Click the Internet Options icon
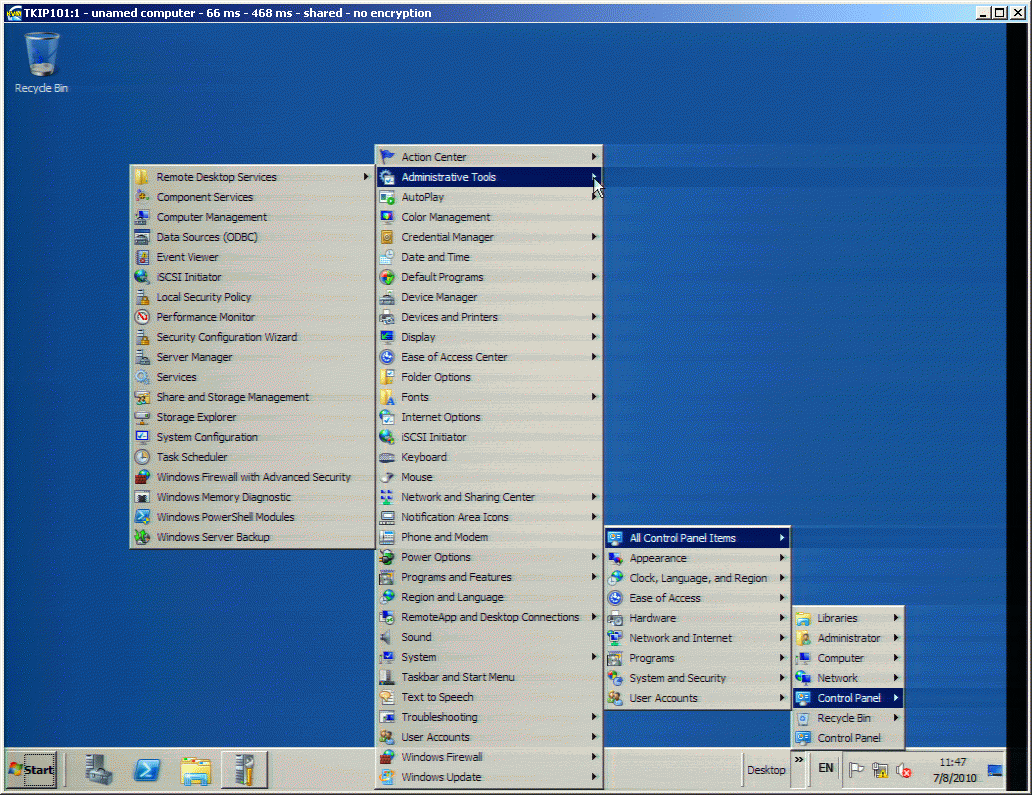The width and height of the screenshot is (1032, 795). 387,417
